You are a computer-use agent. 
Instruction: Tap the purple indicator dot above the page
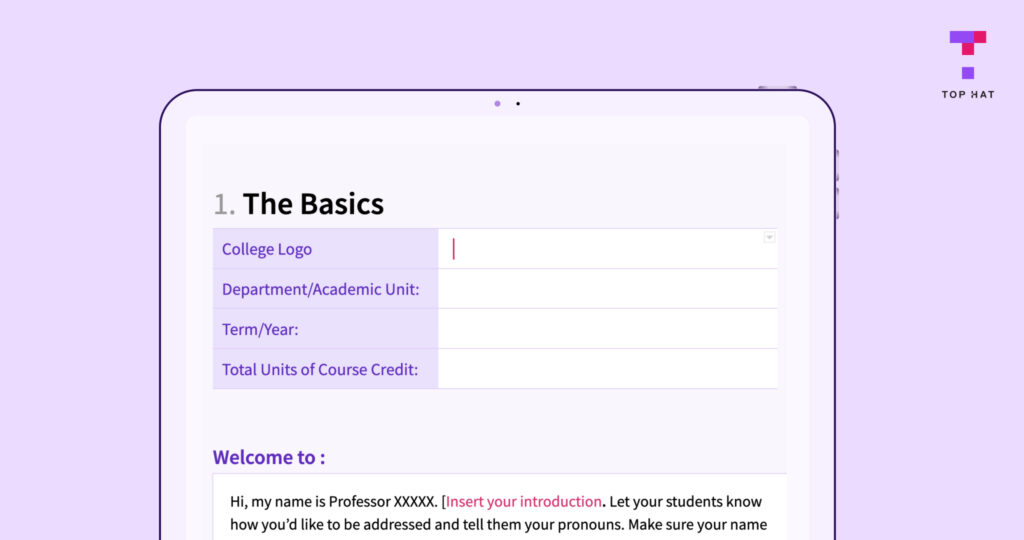(497, 104)
